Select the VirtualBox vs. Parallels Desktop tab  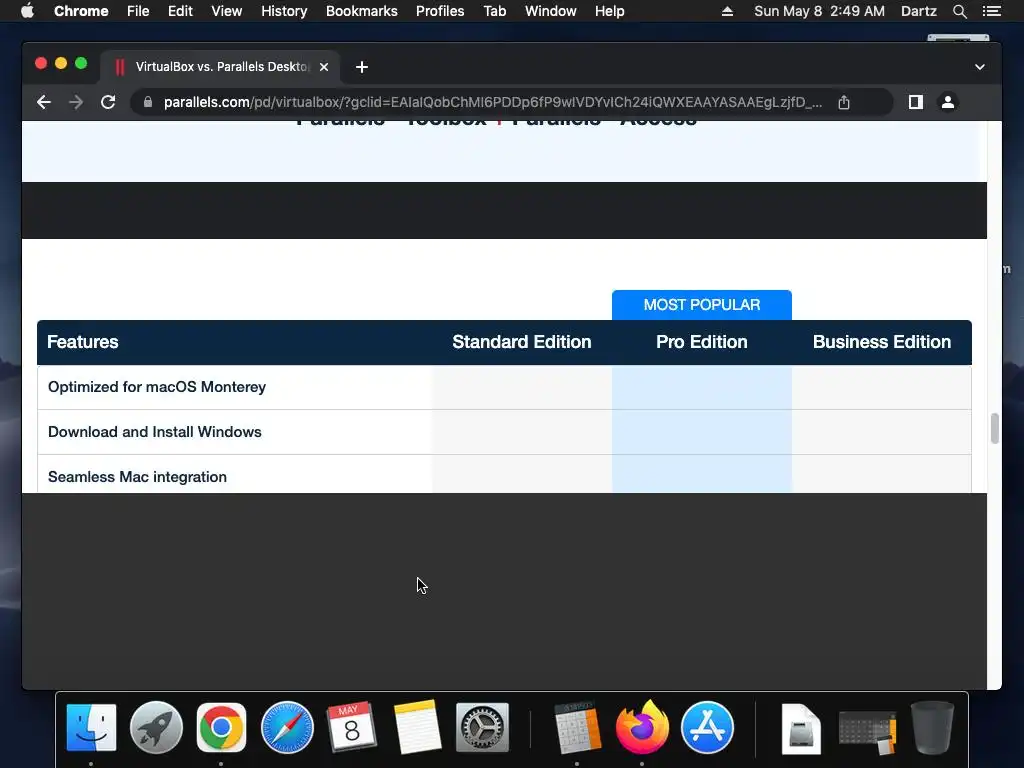(x=220, y=67)
